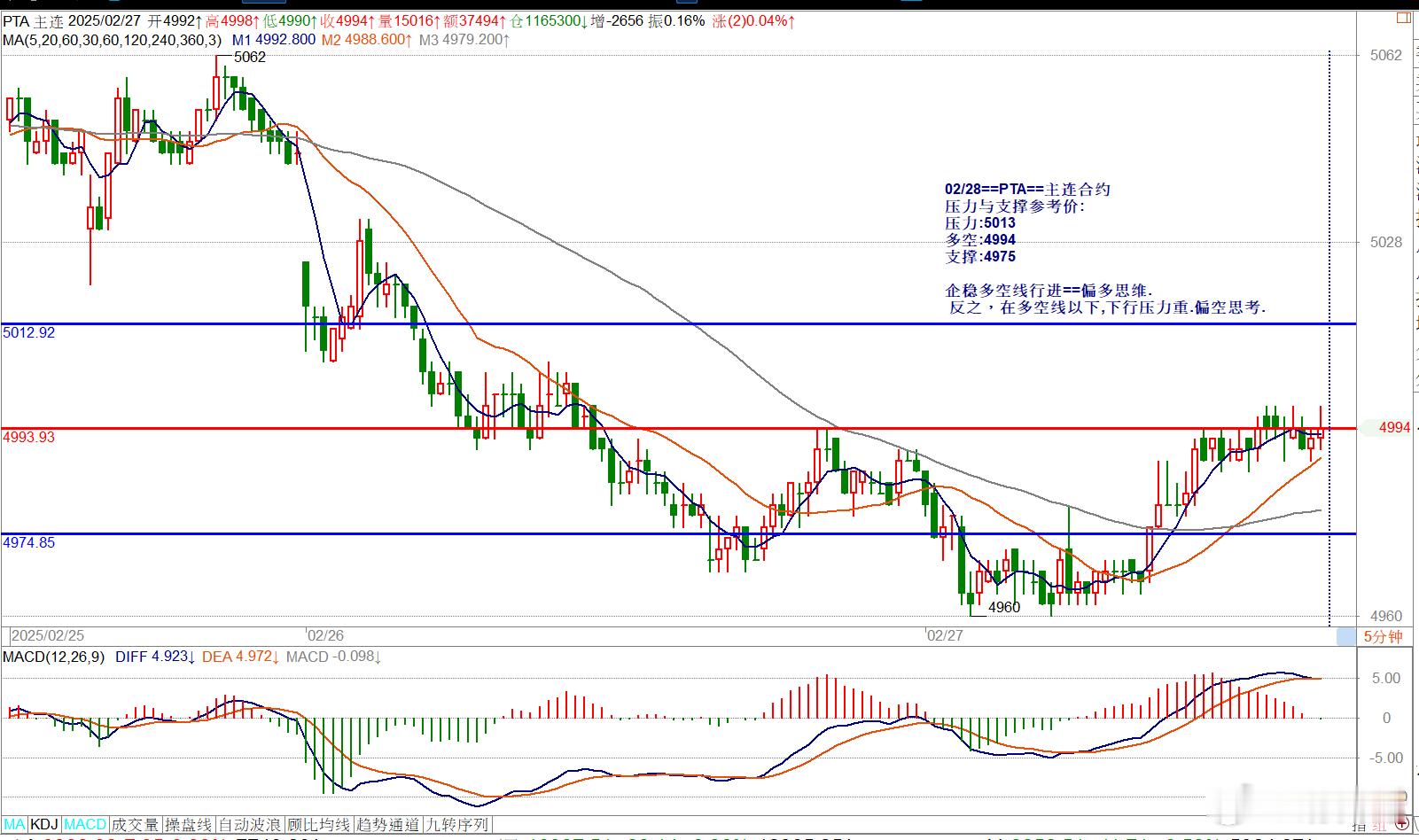
Task: Click the 5028 price axis label
Action: tap(1386, 242)
